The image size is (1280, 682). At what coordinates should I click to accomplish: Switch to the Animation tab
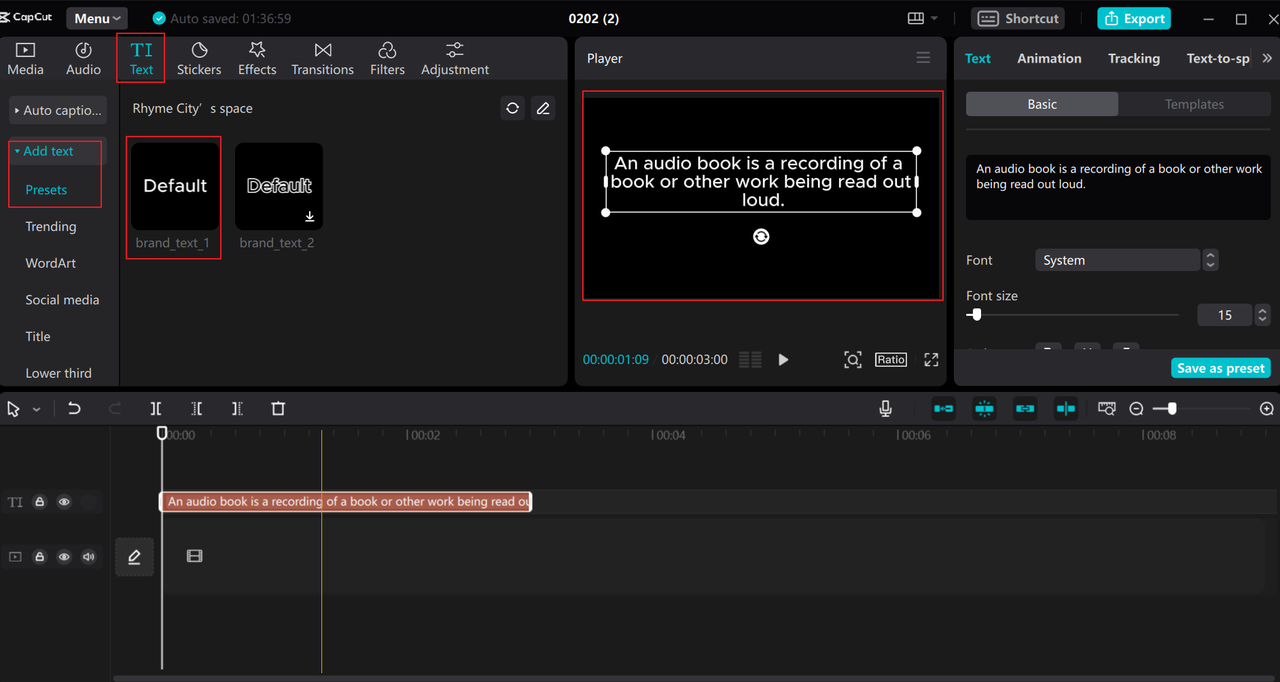1049,58
